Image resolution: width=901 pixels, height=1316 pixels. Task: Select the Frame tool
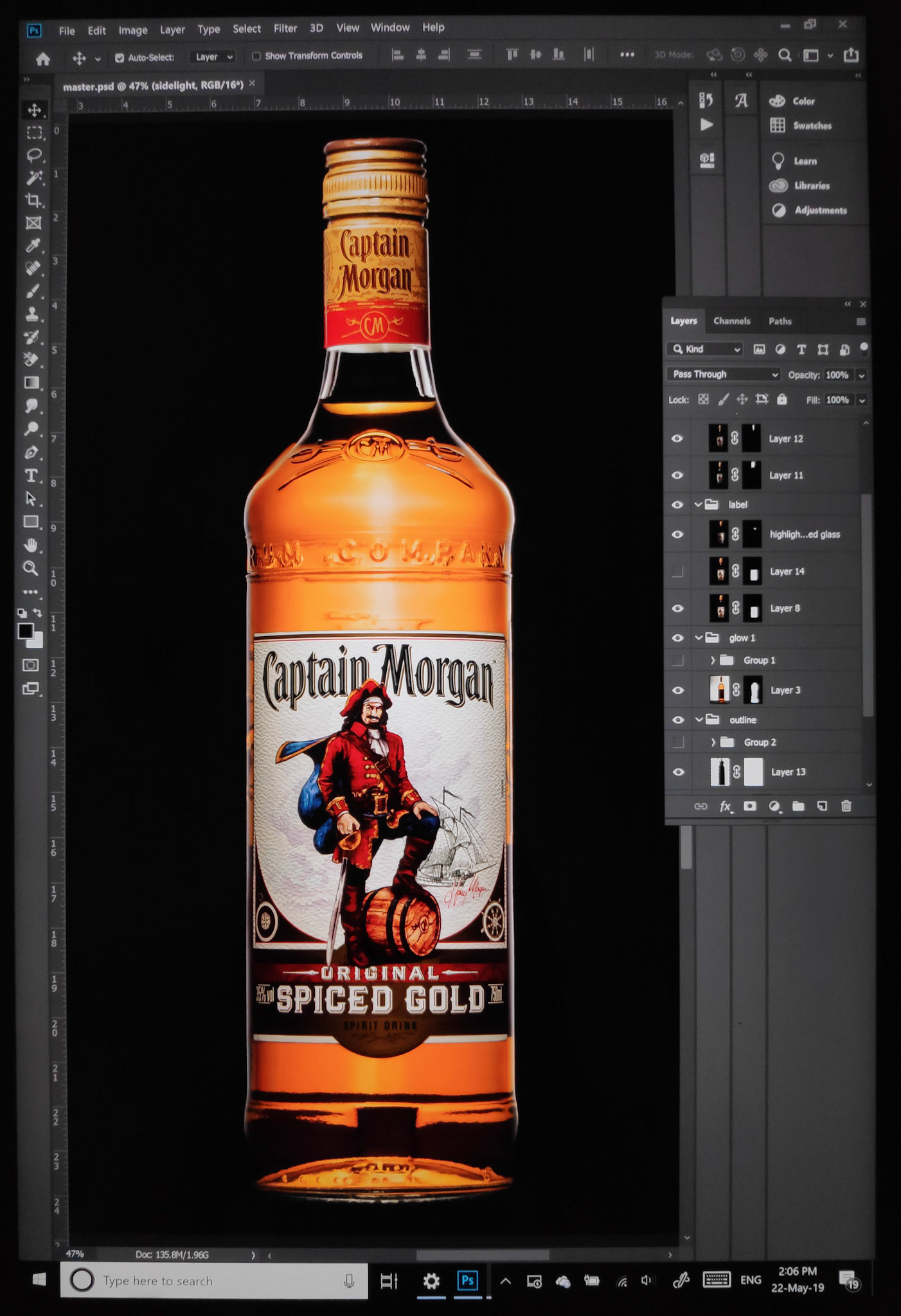click(33, 223)
